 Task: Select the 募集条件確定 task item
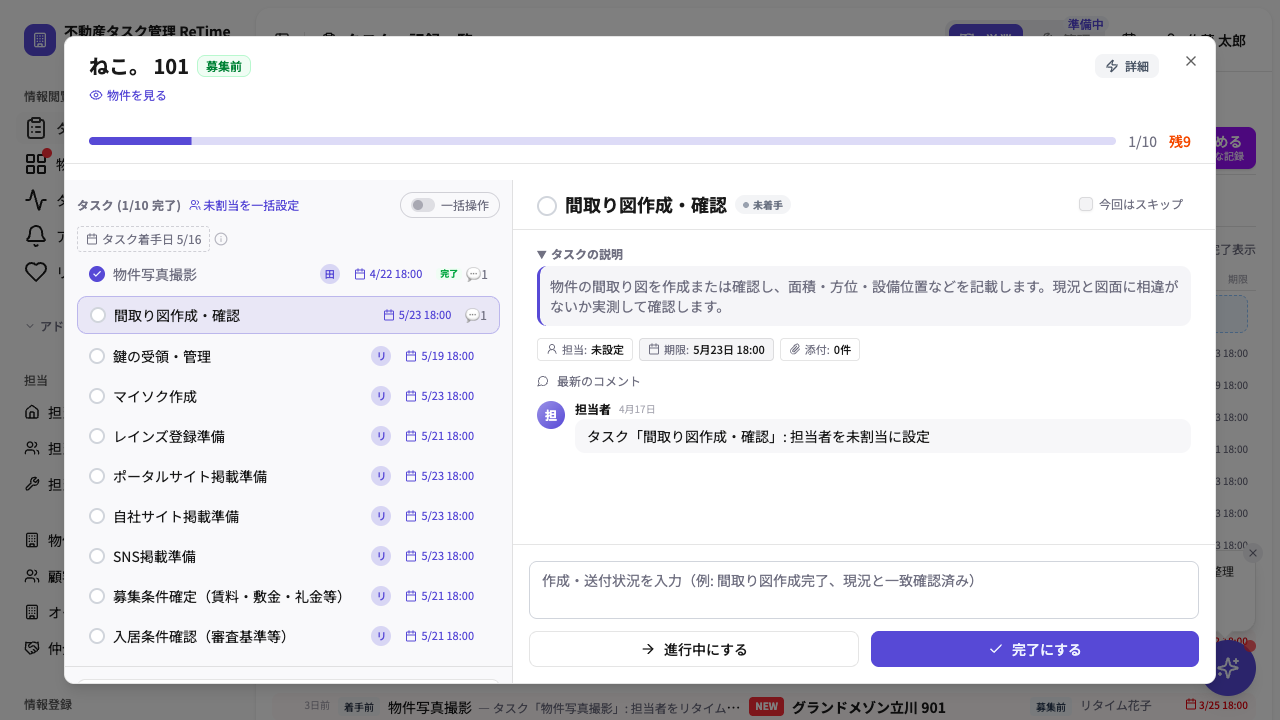[288, 596]
